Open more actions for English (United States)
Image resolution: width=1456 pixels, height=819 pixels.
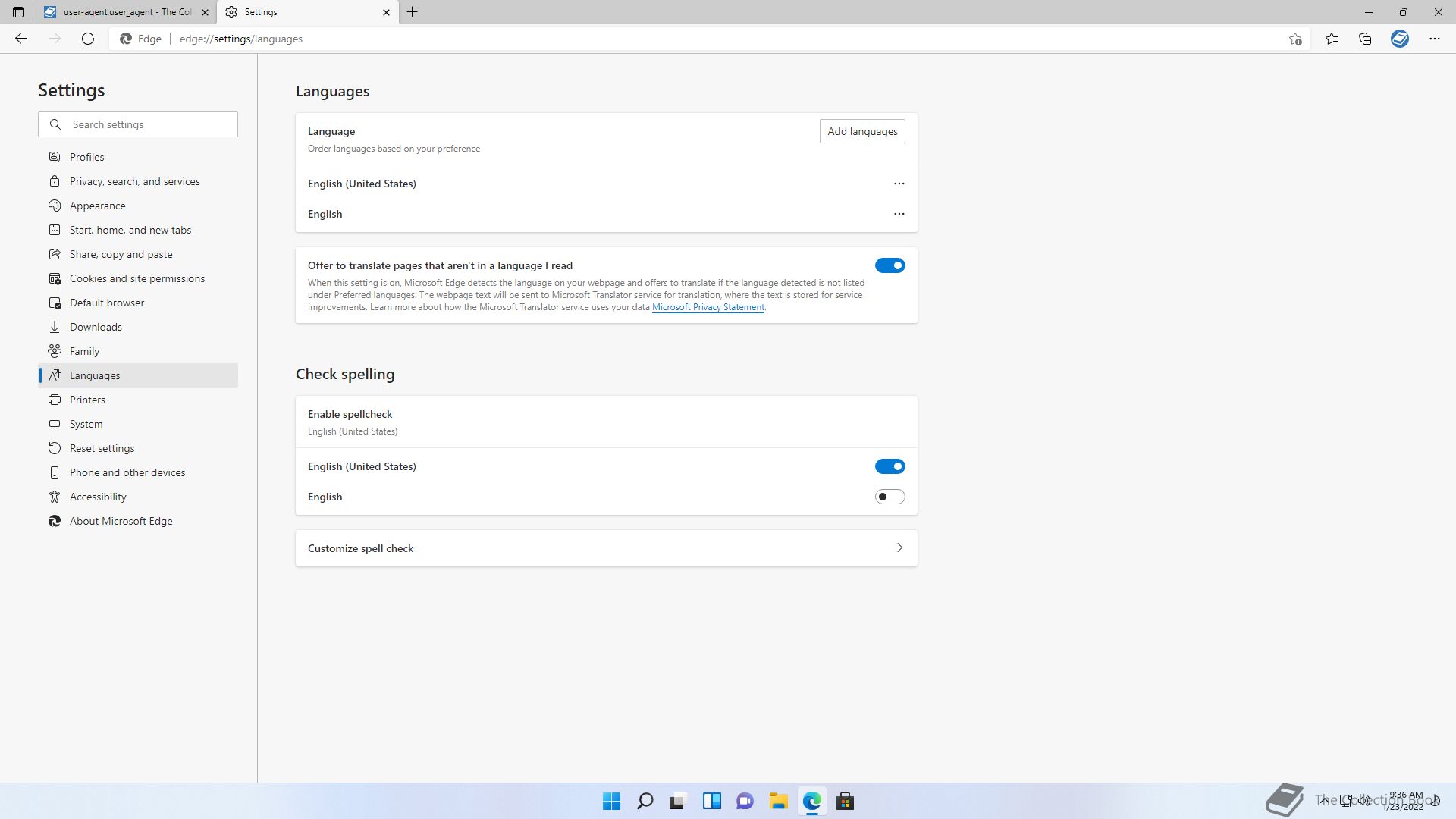pos(899,184)
